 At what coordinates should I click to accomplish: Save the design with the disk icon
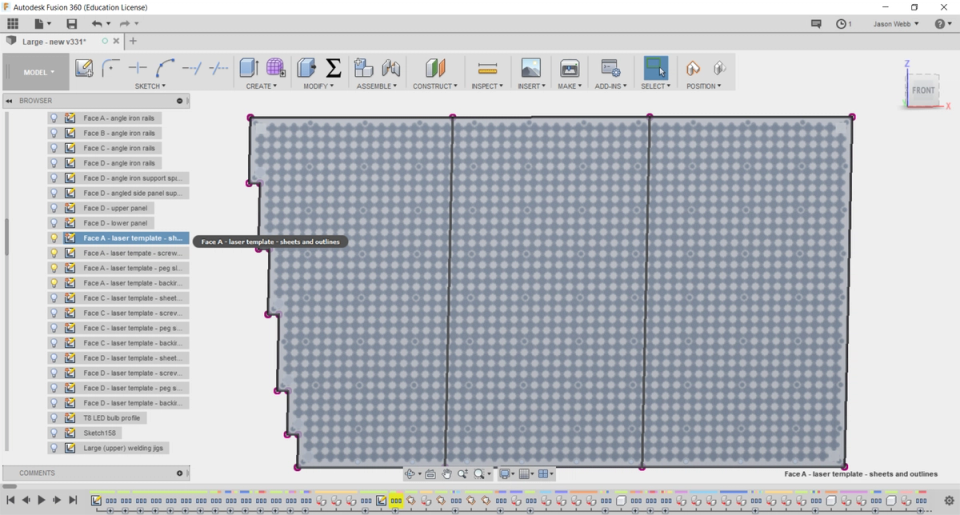point(72,23)
